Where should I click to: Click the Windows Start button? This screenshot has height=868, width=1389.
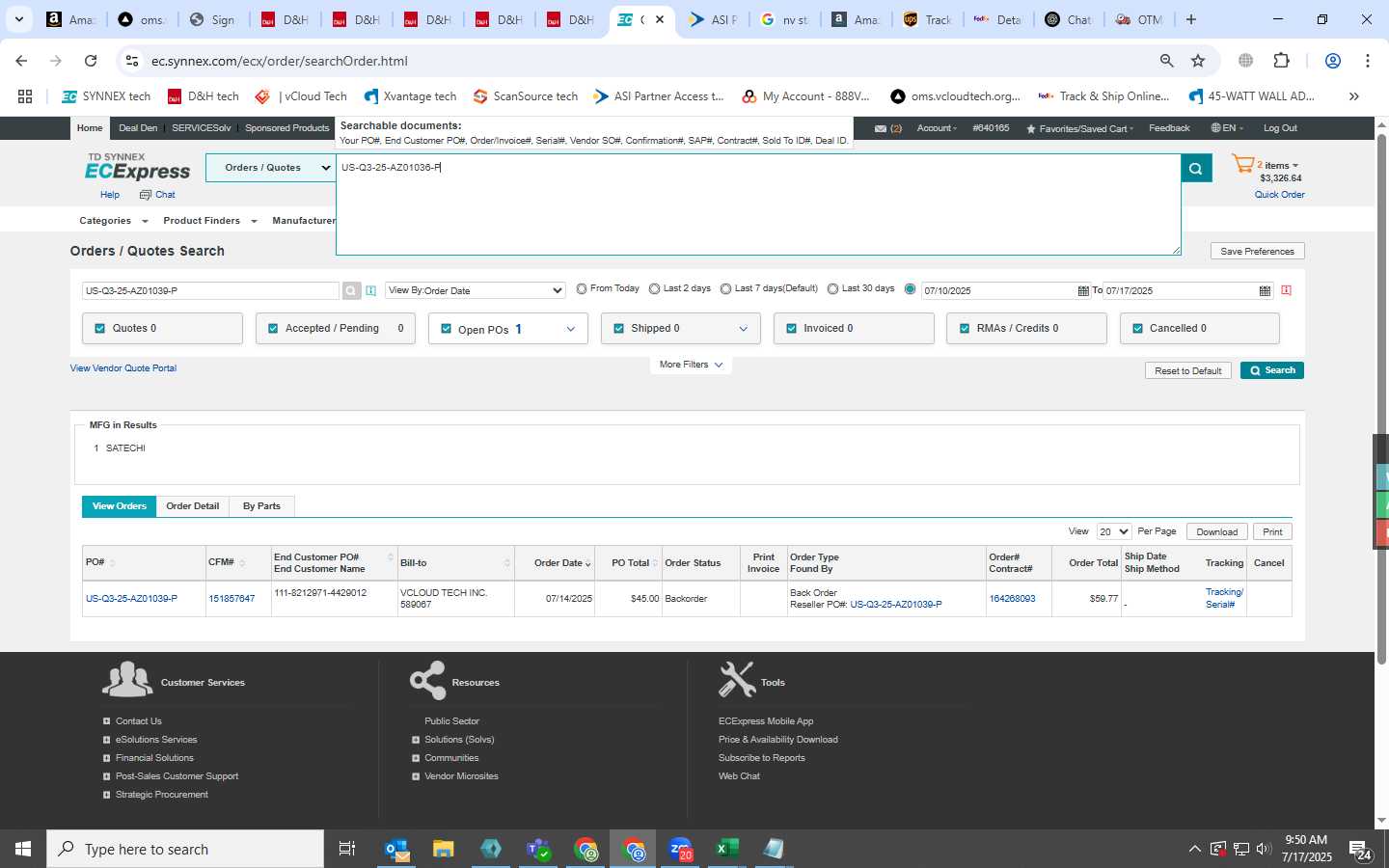coord(23,849)
